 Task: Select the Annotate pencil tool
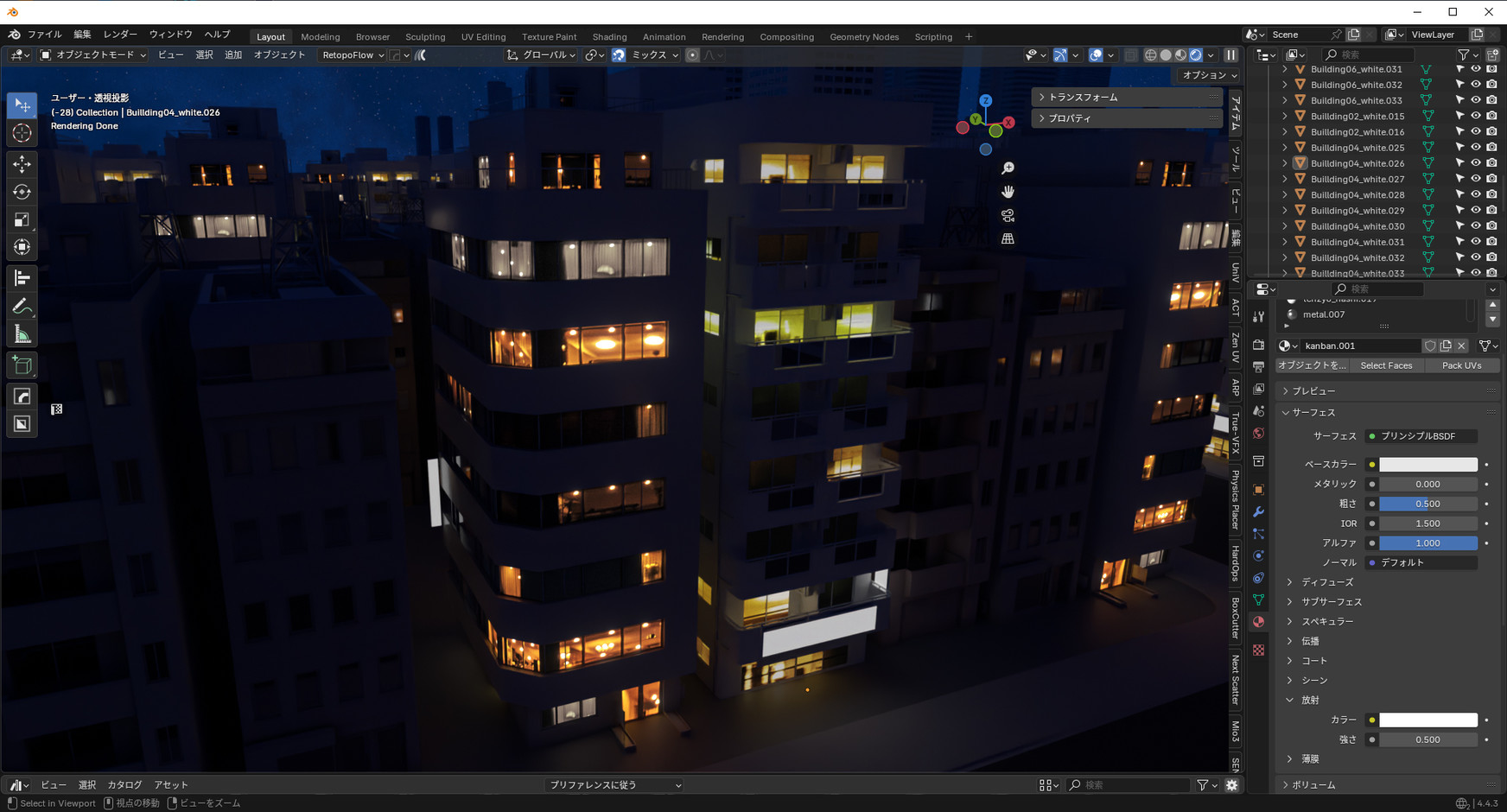click(22, 307)
